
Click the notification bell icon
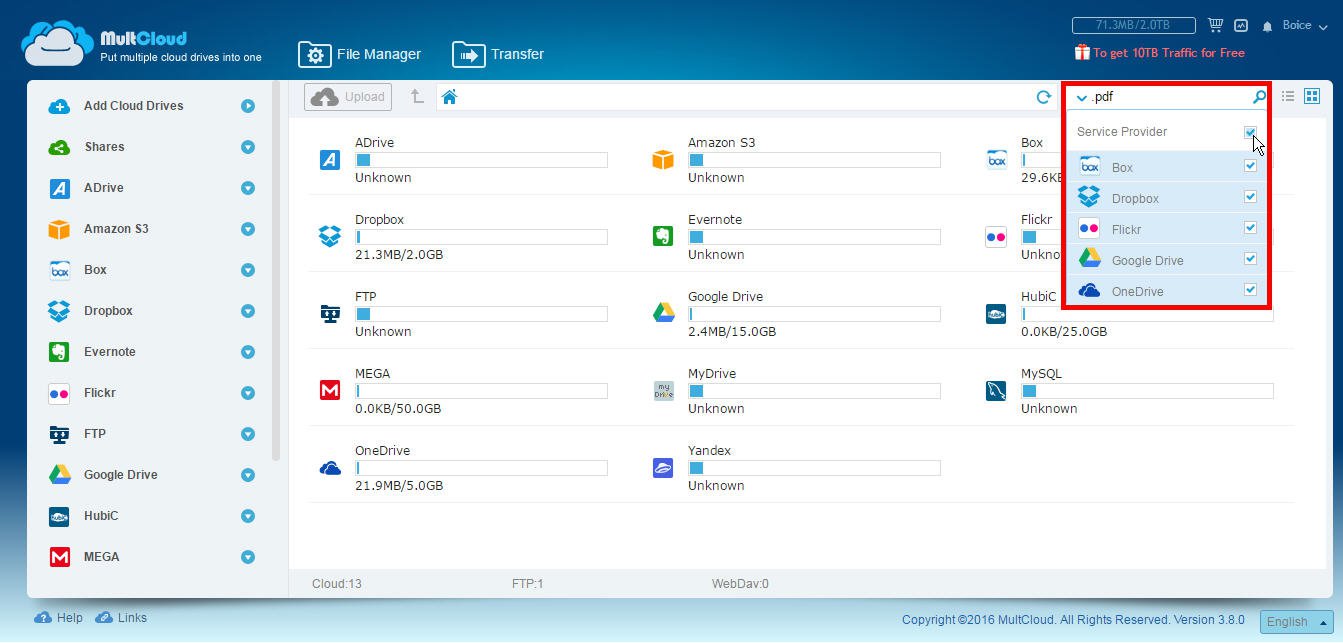point(1268,26)
